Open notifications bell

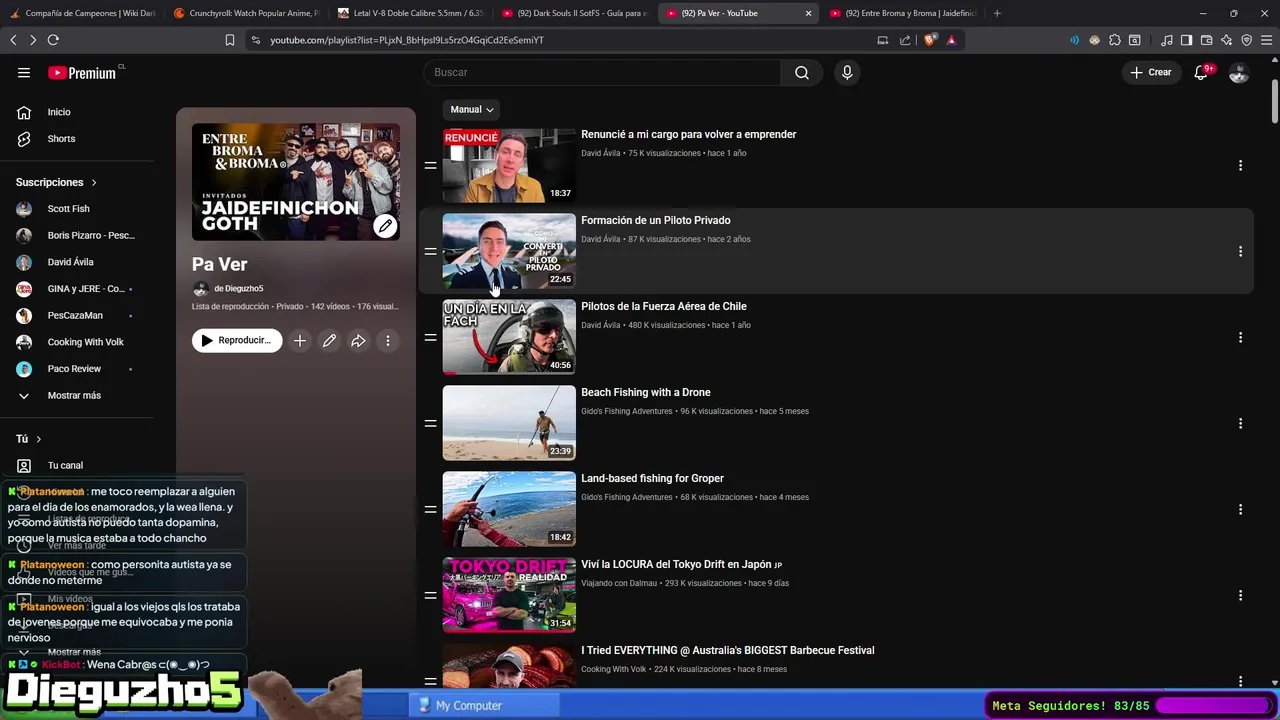tap(1201, 72)
